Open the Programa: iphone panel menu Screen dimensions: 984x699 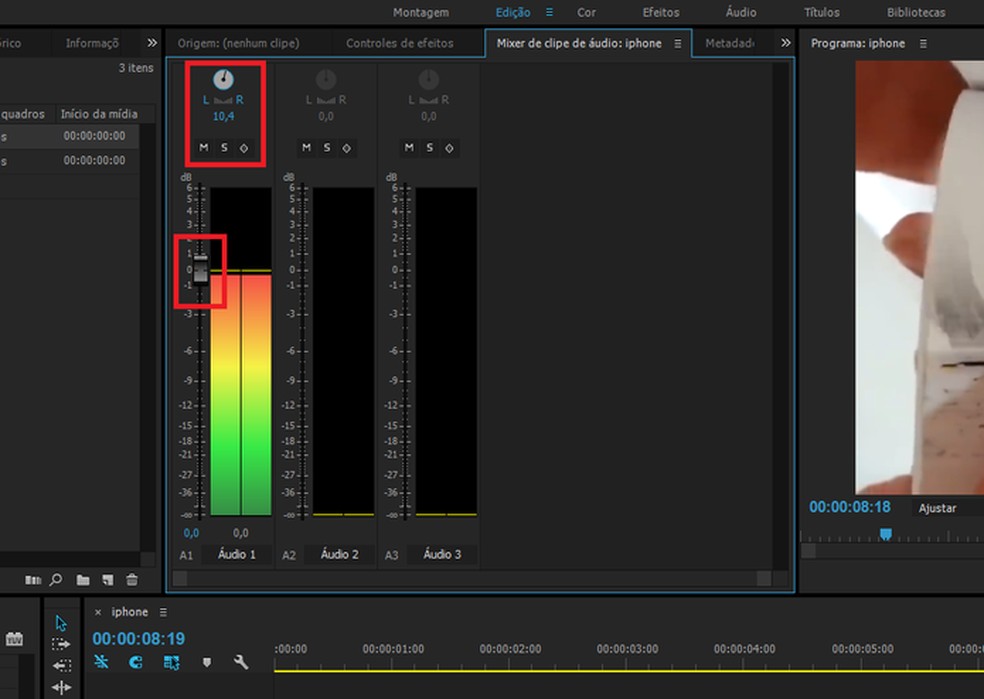[923, 44]
